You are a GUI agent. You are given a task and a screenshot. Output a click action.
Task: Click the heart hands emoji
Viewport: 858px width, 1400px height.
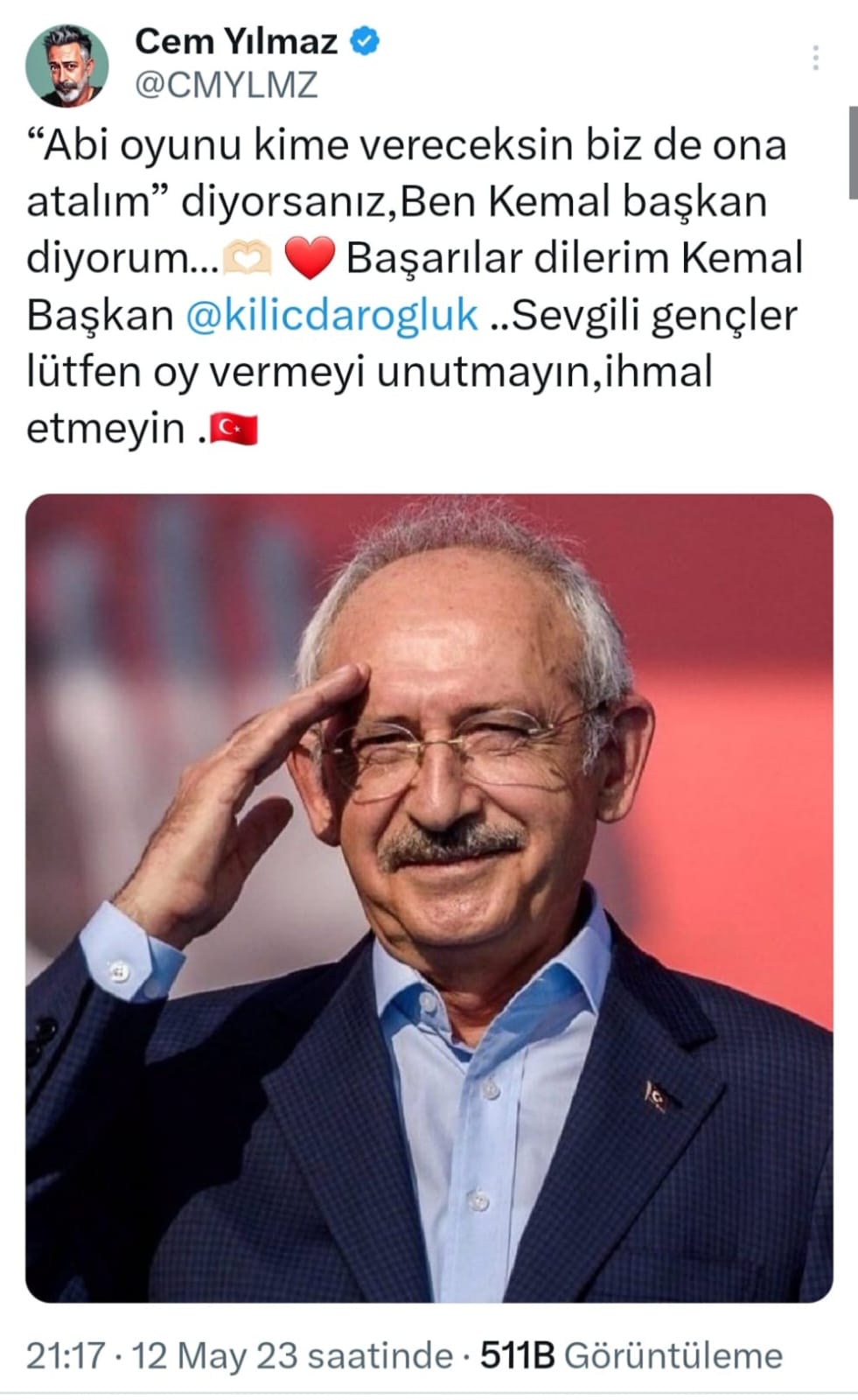click(x=248, y=259)
